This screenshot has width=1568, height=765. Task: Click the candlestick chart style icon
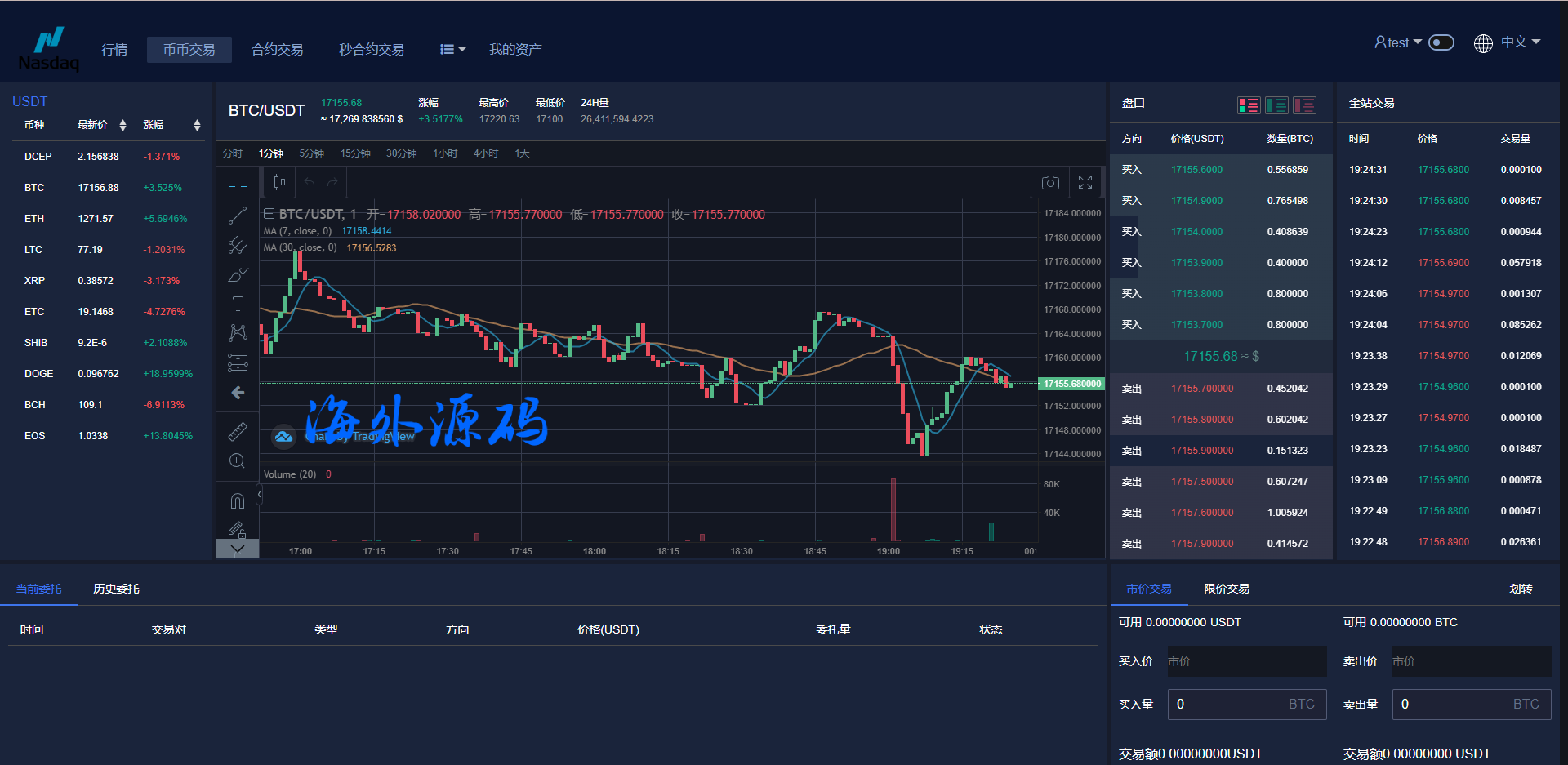(x=279, y=183)
